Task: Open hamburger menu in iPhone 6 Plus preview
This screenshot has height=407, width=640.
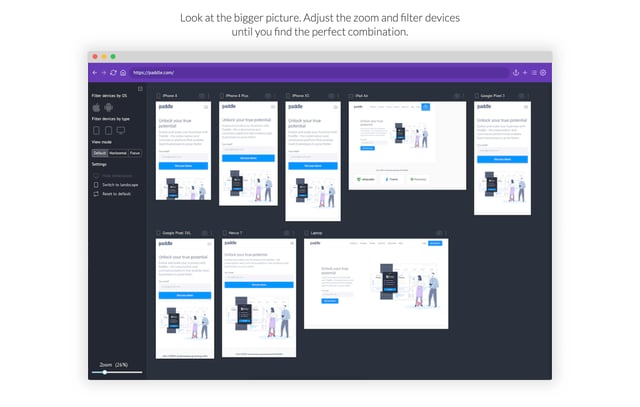Action: click(x=273, y=107)
